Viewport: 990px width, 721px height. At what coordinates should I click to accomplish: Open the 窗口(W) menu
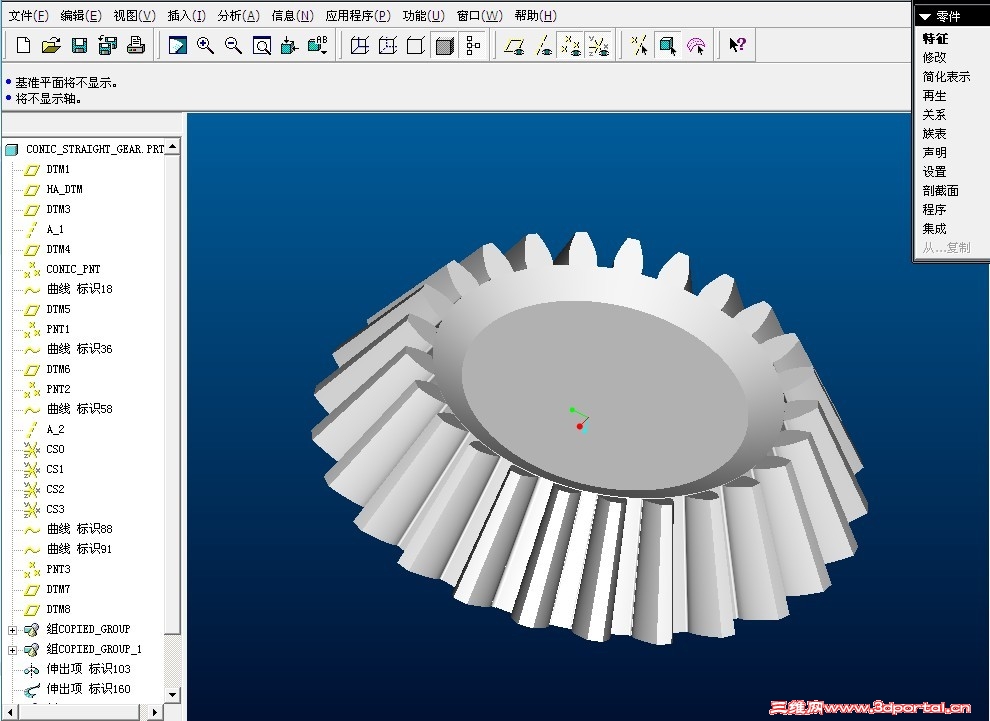[x=480, y=16]
